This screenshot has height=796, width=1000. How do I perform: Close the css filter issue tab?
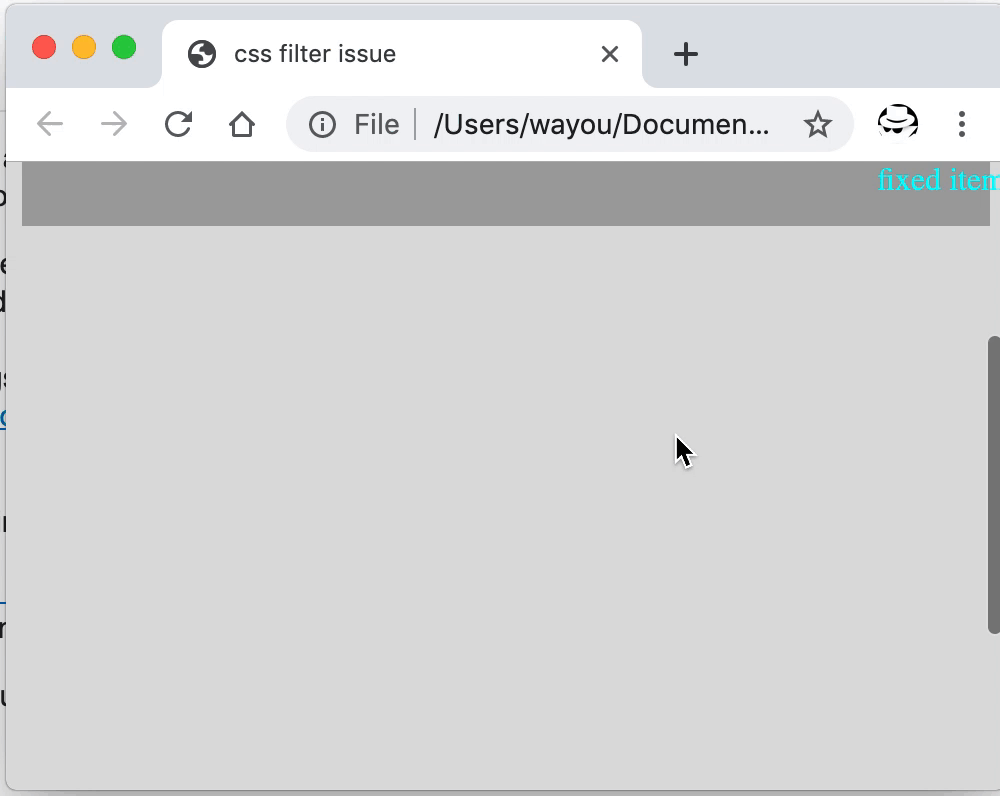[610, 54]
